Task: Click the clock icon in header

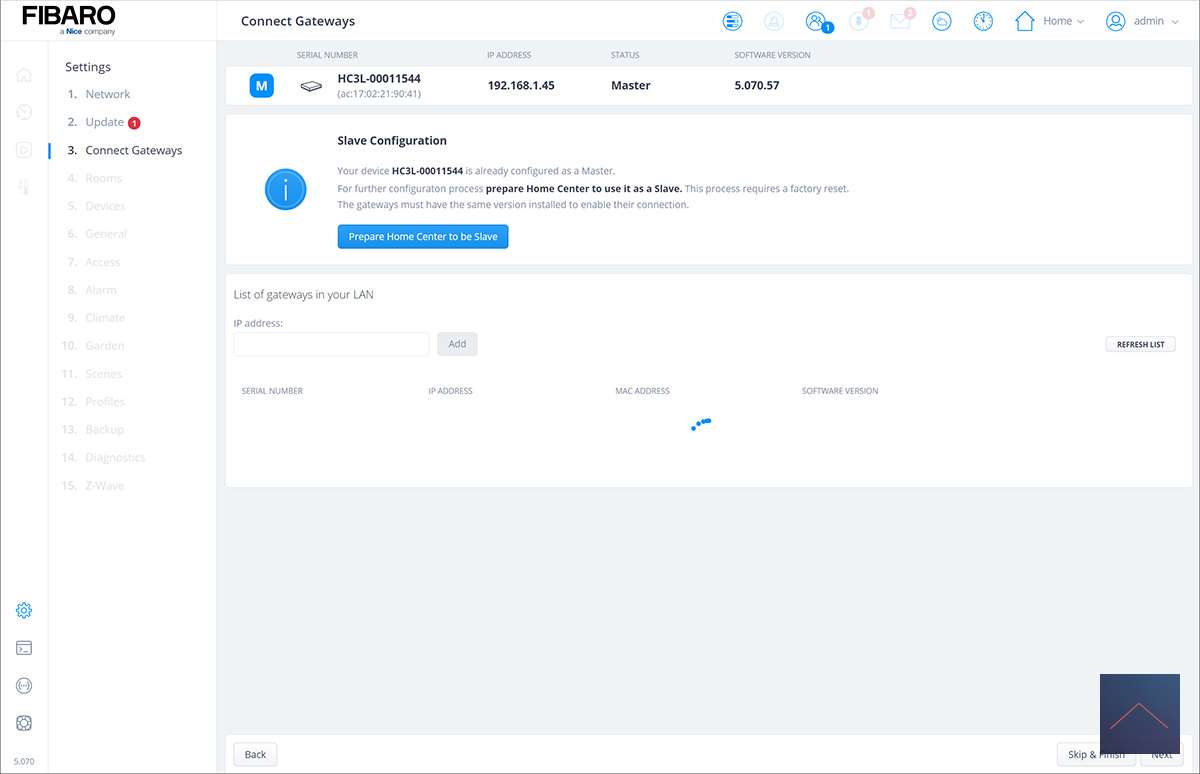Action: (x=983, y=21)
